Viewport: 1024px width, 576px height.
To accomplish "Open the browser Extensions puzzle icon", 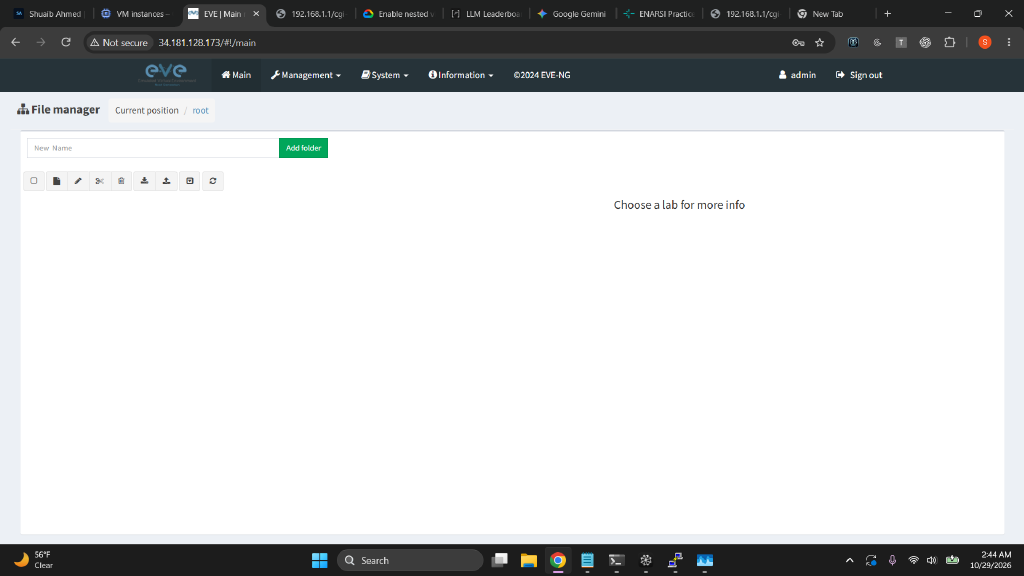I will tap(950, 42).
